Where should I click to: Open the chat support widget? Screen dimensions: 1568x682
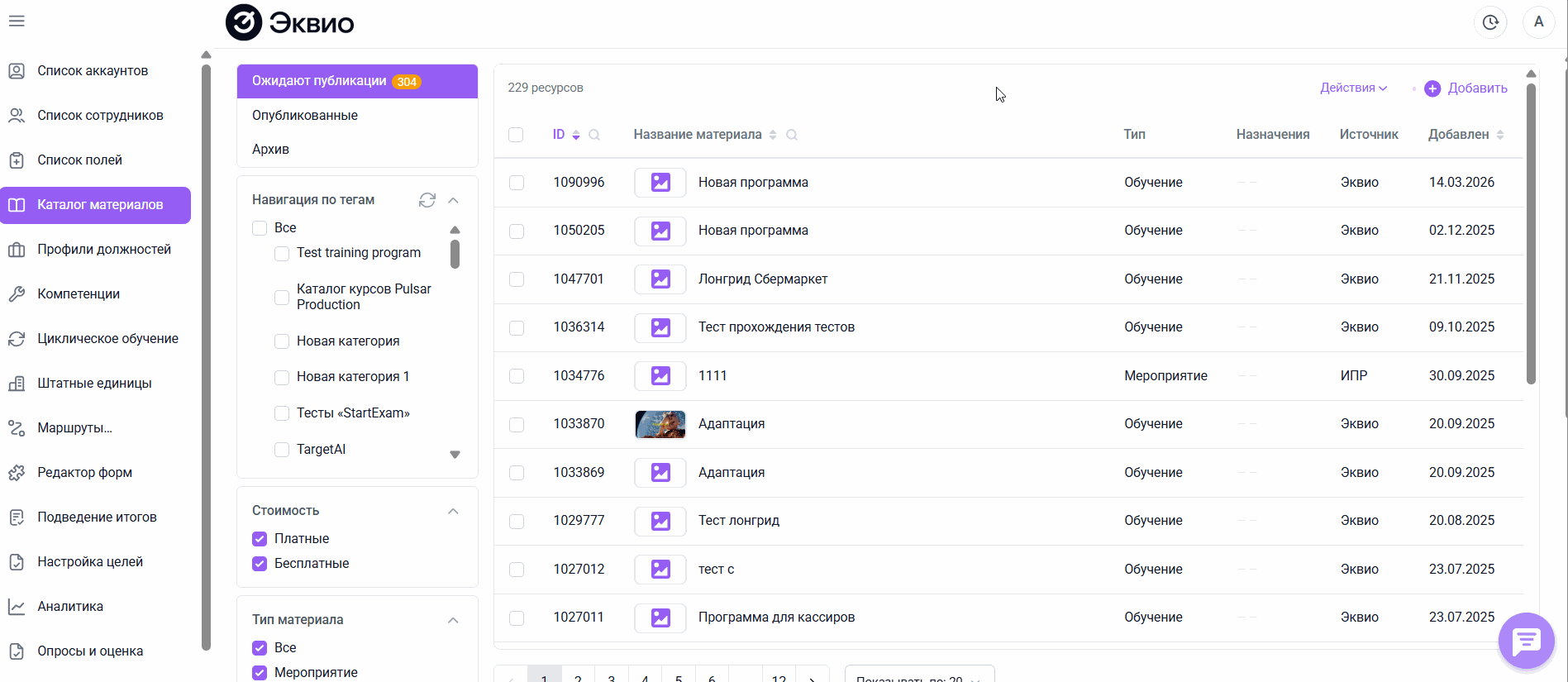pyautogui.click(x=1526, y=641)
